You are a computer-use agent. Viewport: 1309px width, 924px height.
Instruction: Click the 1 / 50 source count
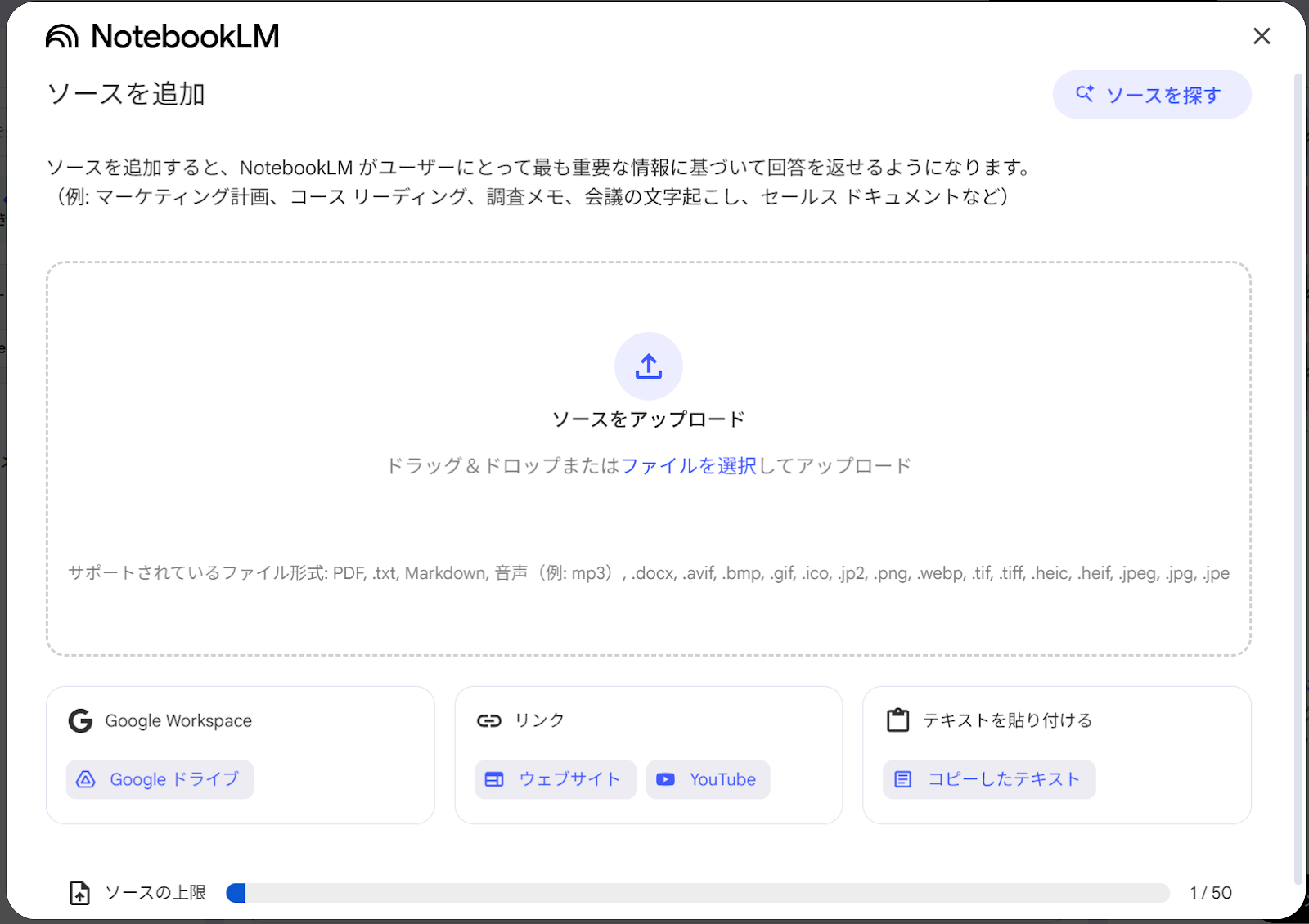(1211, 893)
